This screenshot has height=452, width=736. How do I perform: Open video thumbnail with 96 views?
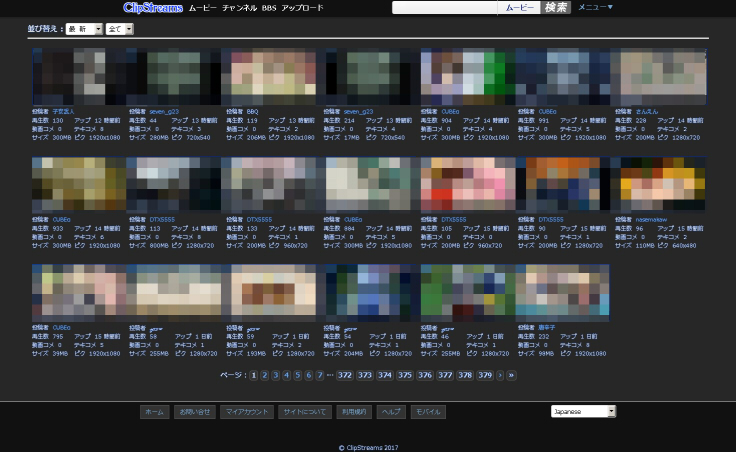click(x=659, y=184)
